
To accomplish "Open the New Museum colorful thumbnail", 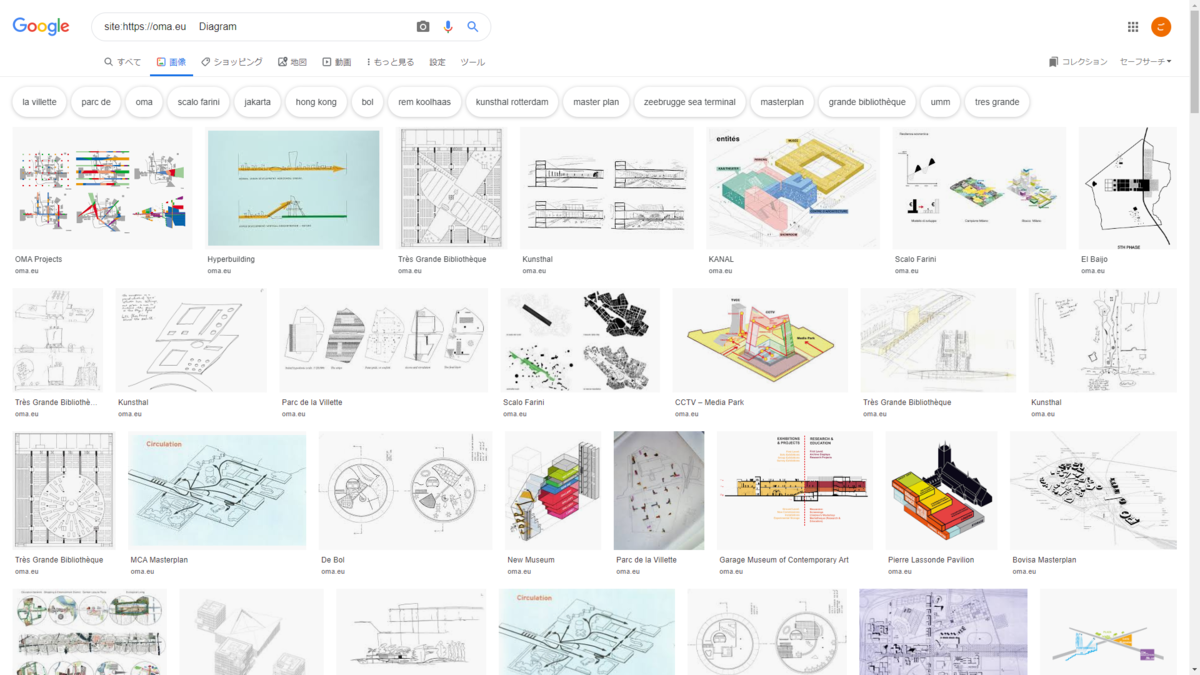I will click(x=553, y=490).
